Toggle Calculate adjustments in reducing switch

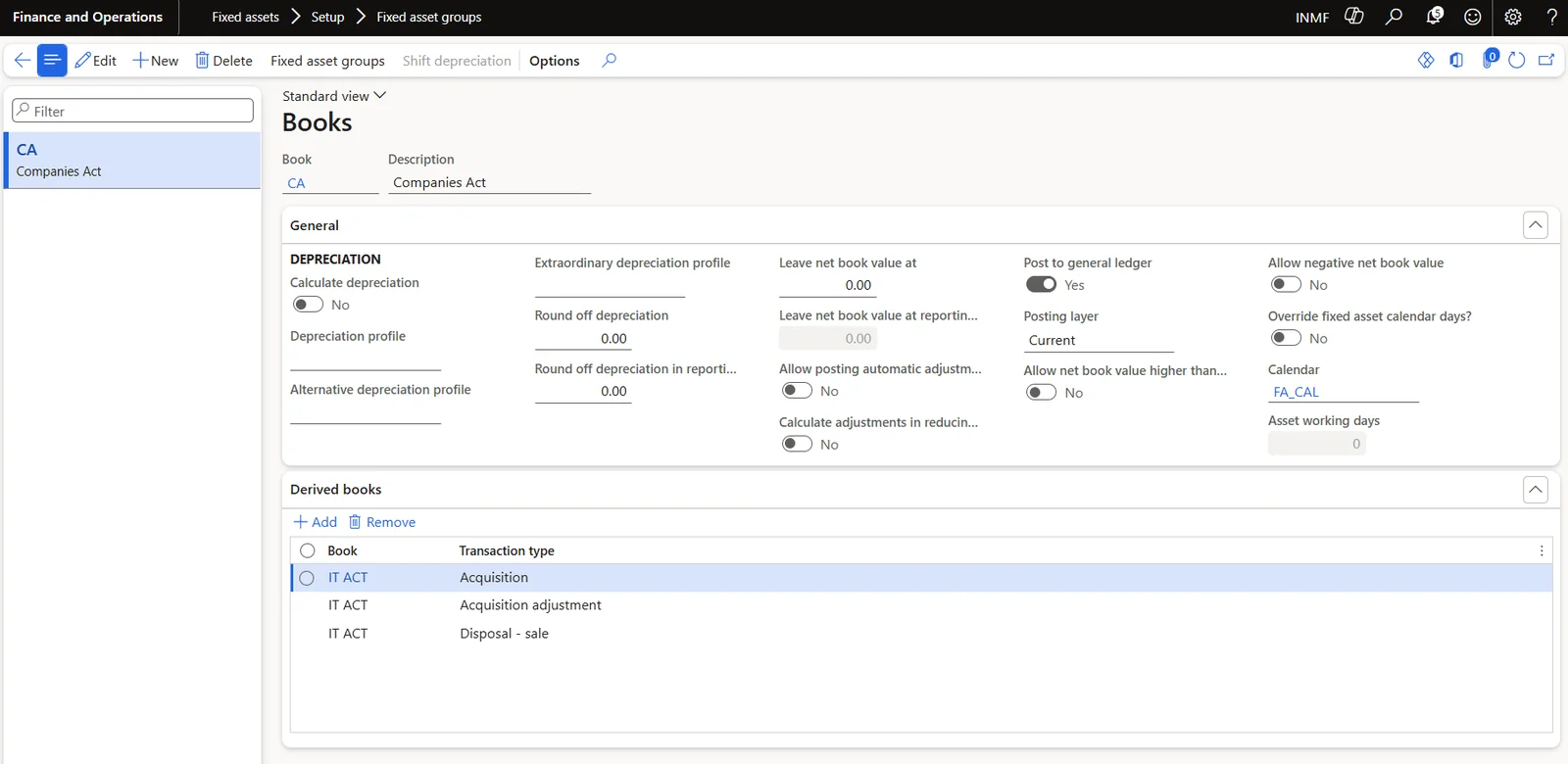click(x=797, y=444)
